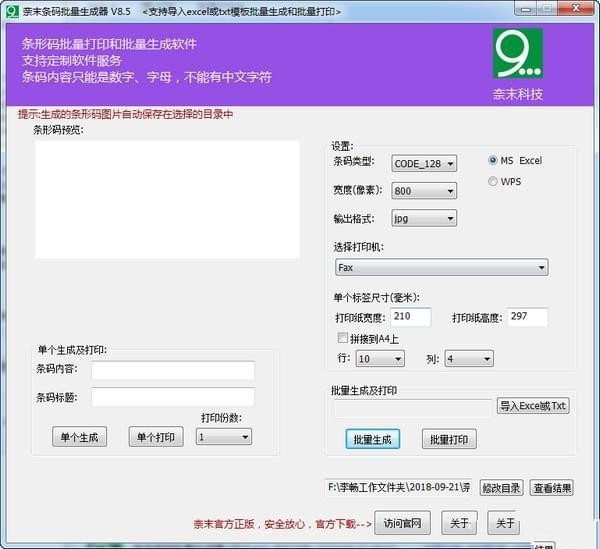Click the 打印纸宽度 field showing 210
Image resolution: width=600 pixels, height=549 pixels.
pyautogui.click(x=405, y=317)
